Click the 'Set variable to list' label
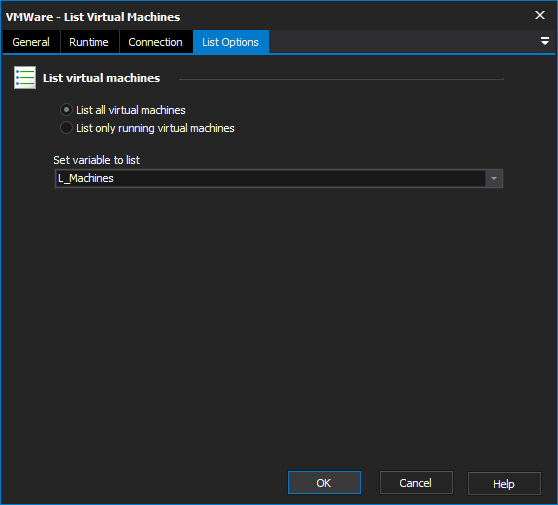558x505 pixels. pos(96,160)
